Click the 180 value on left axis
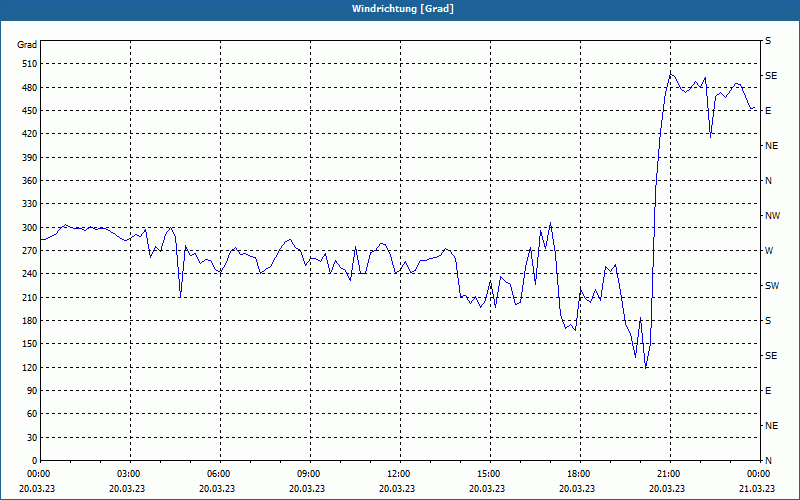 pos(30,321)
